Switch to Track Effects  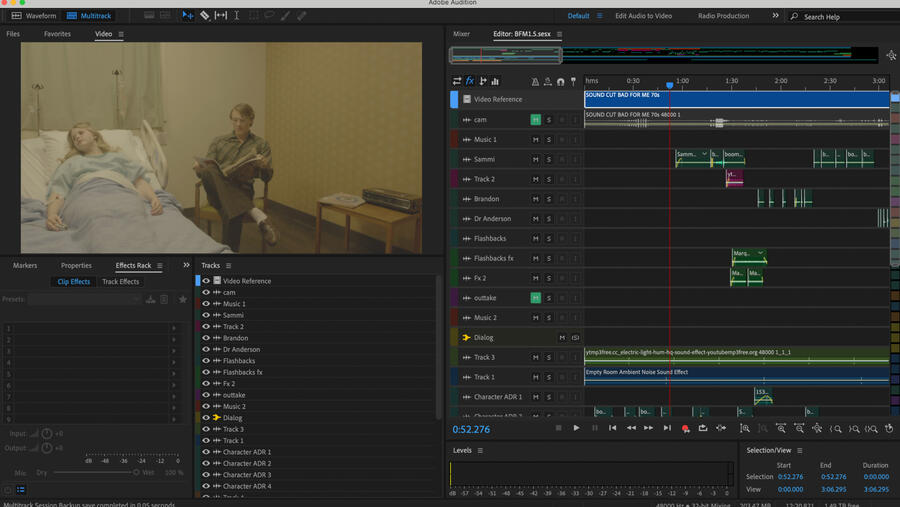coord(120,282)
